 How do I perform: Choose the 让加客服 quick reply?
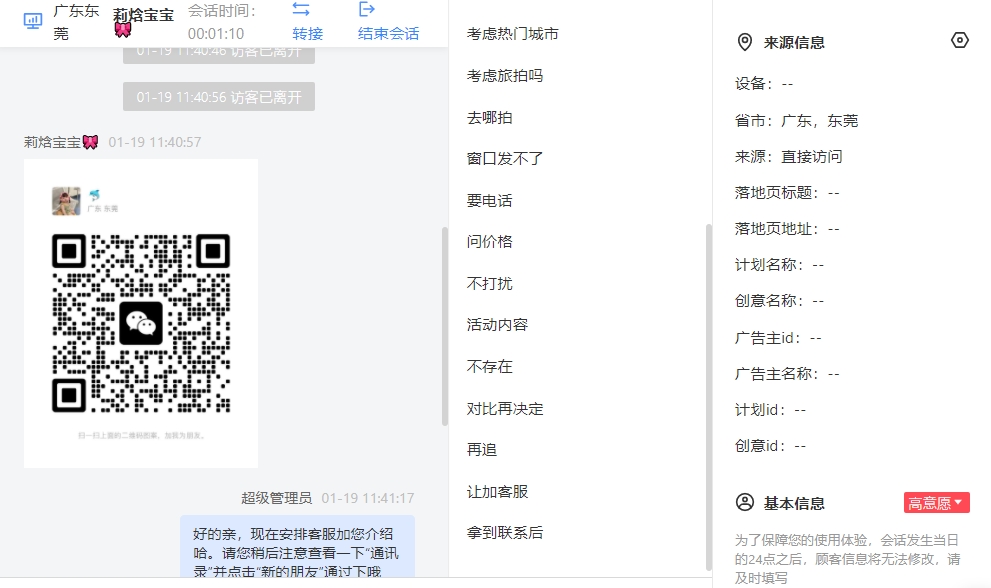[x=497, y=491]
